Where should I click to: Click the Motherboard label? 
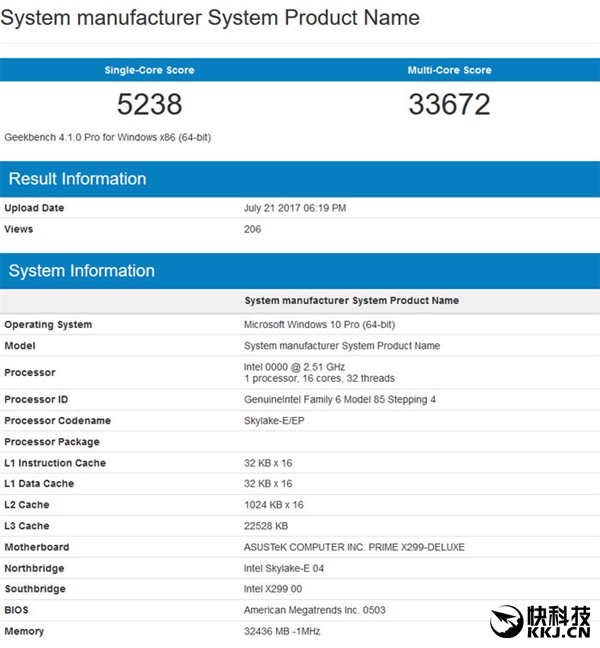click(x=37, y=547)
